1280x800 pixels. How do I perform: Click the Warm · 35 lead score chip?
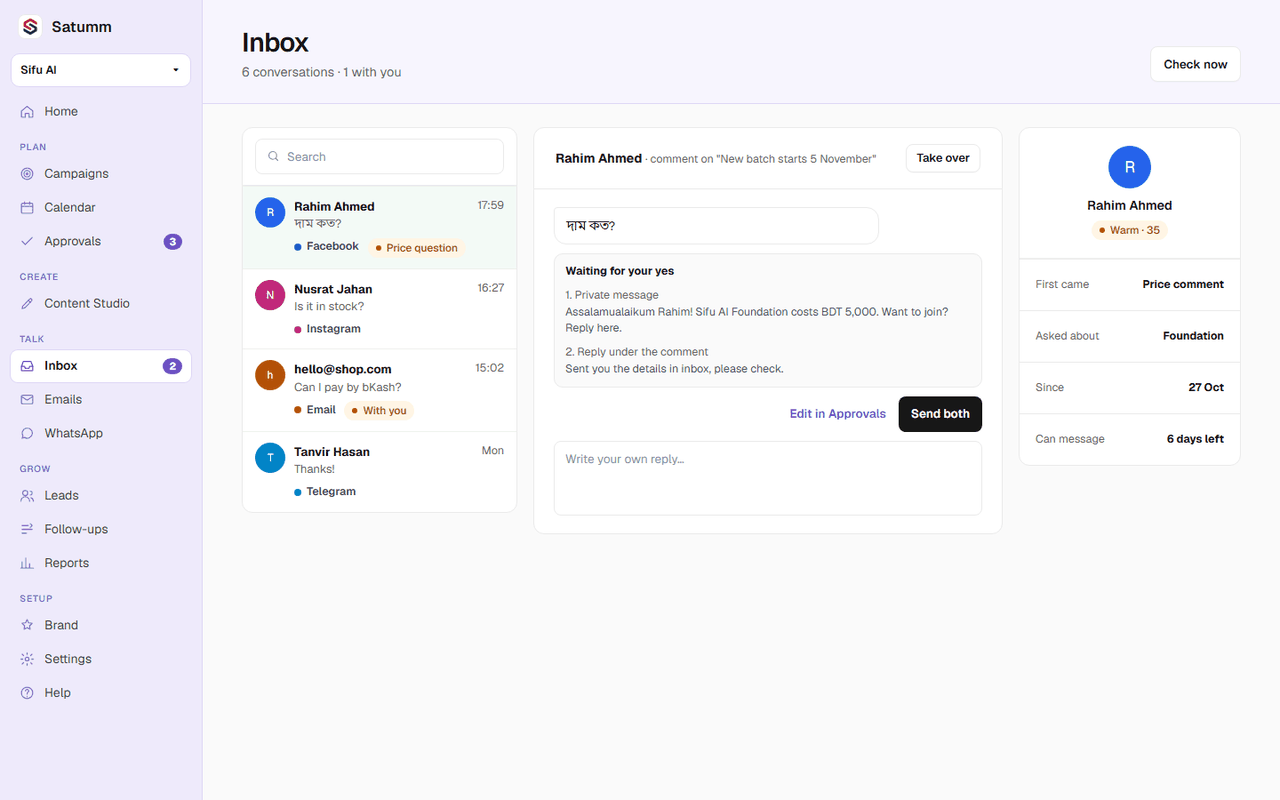pos(1130,230)
